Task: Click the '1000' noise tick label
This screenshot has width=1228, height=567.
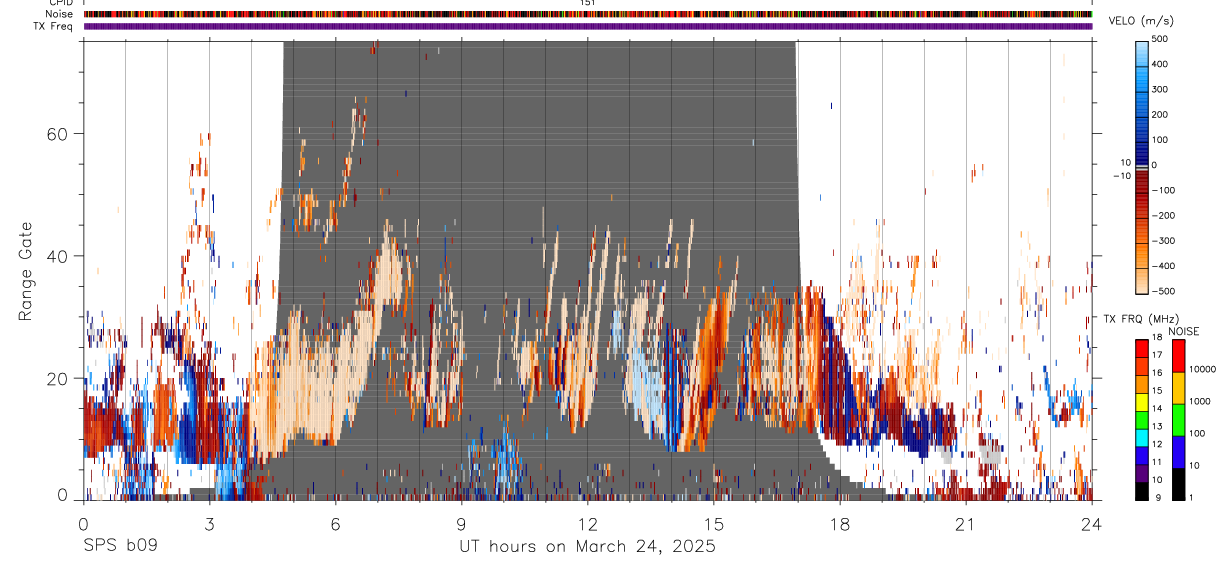Action: [x=1199, y=402]
